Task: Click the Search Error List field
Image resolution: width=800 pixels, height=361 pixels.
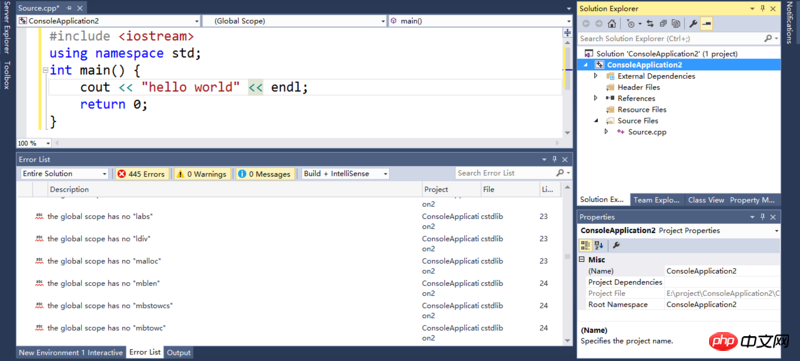Action: click(512, 173)
